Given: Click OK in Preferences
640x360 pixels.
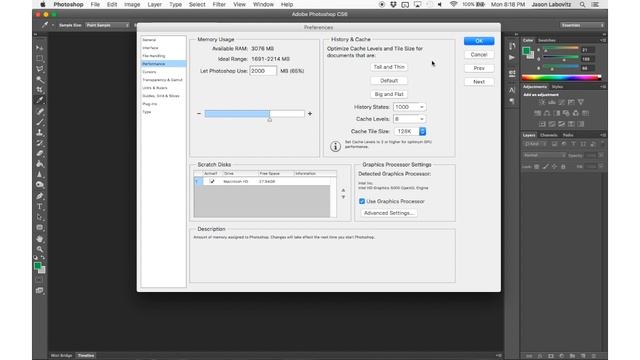Looking at the screenshot, I should coord(479,41).
